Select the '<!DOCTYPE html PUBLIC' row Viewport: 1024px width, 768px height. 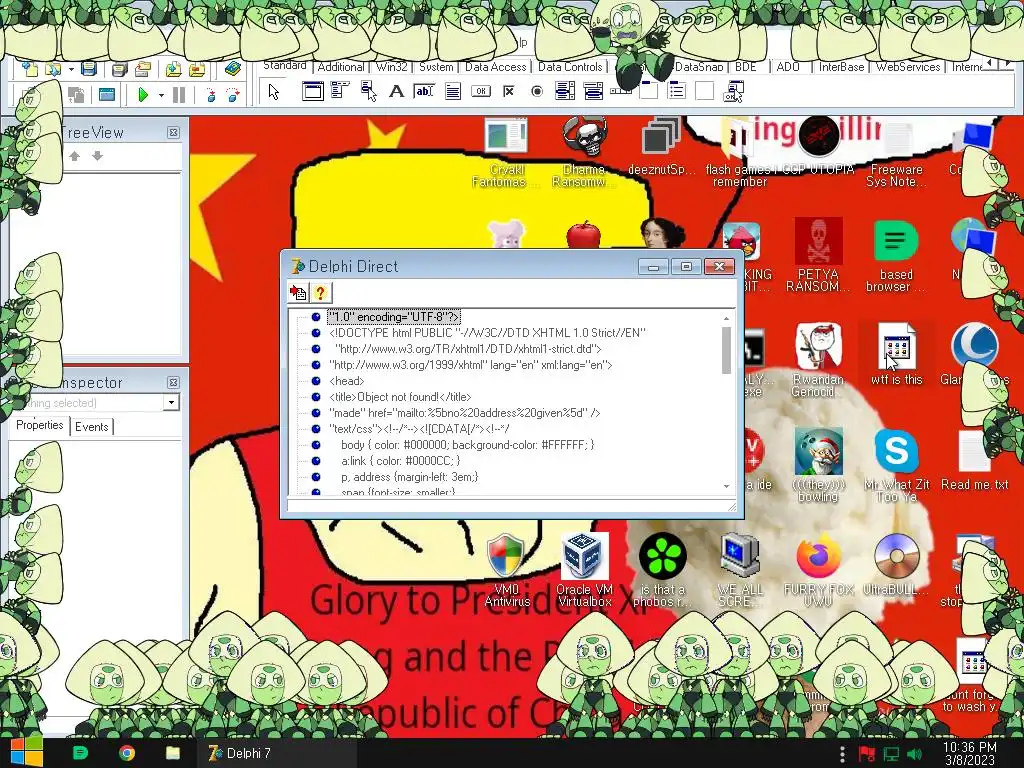tap(487, 333)
